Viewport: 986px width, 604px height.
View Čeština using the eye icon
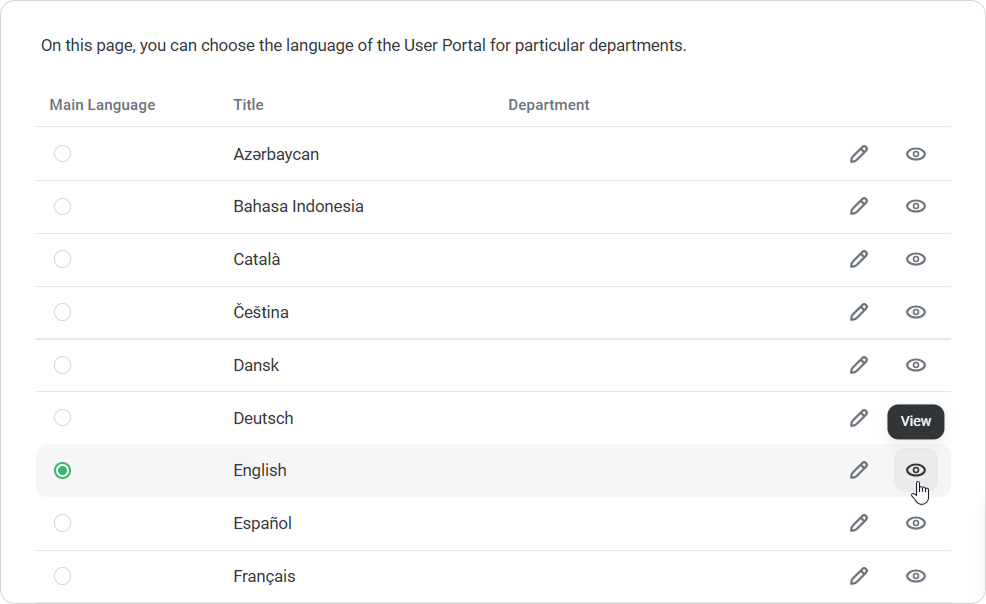click(915, 312)
